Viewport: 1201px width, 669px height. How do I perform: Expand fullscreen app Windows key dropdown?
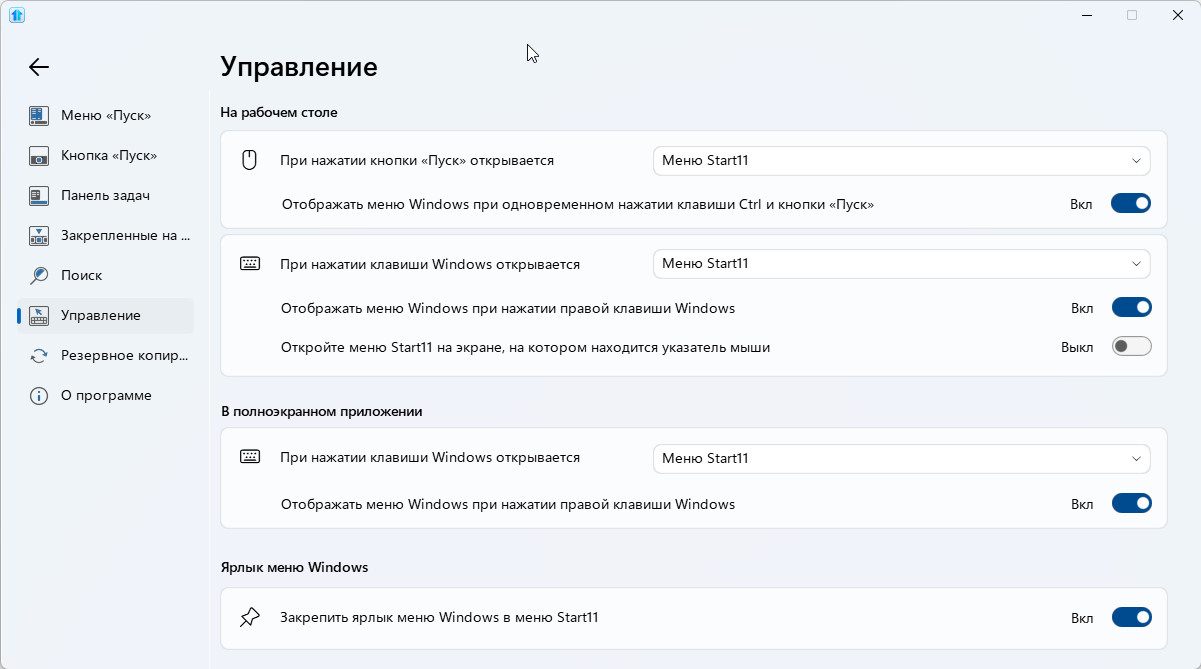click(x=900, y=459)
